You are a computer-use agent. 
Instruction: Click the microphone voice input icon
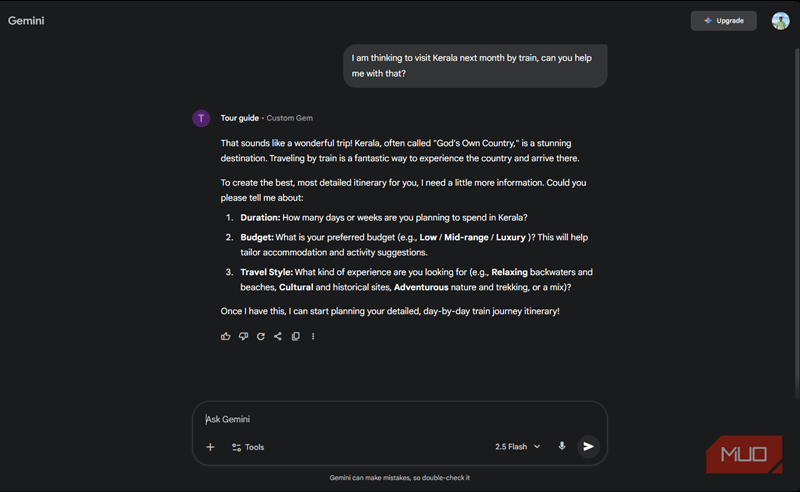pyautogui.click(x=562, y=447)
